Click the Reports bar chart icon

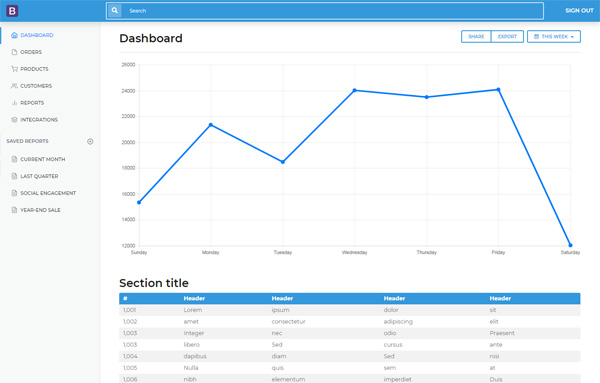[15, 103]
